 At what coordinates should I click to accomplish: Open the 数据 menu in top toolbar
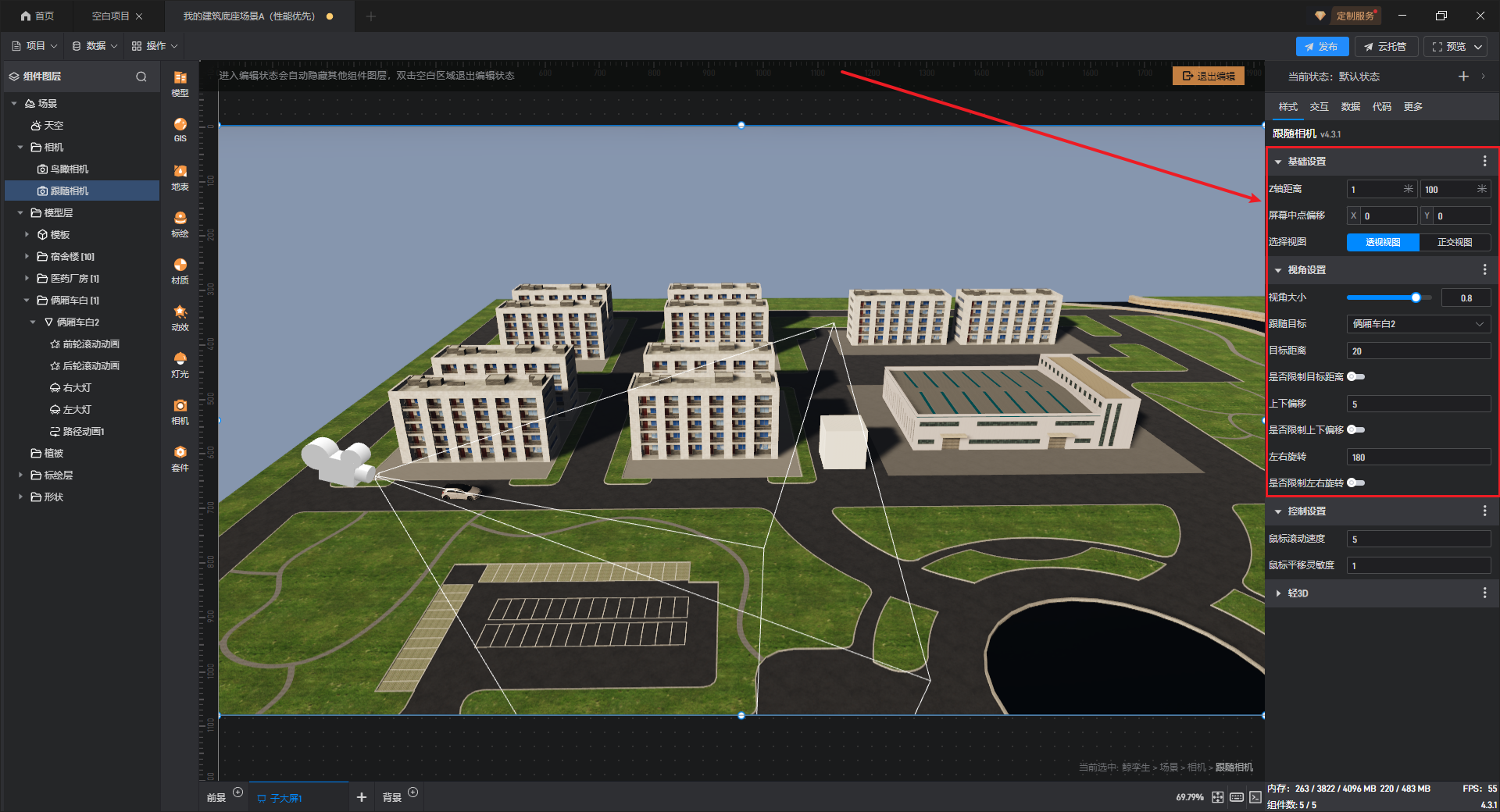coord(95,46)
